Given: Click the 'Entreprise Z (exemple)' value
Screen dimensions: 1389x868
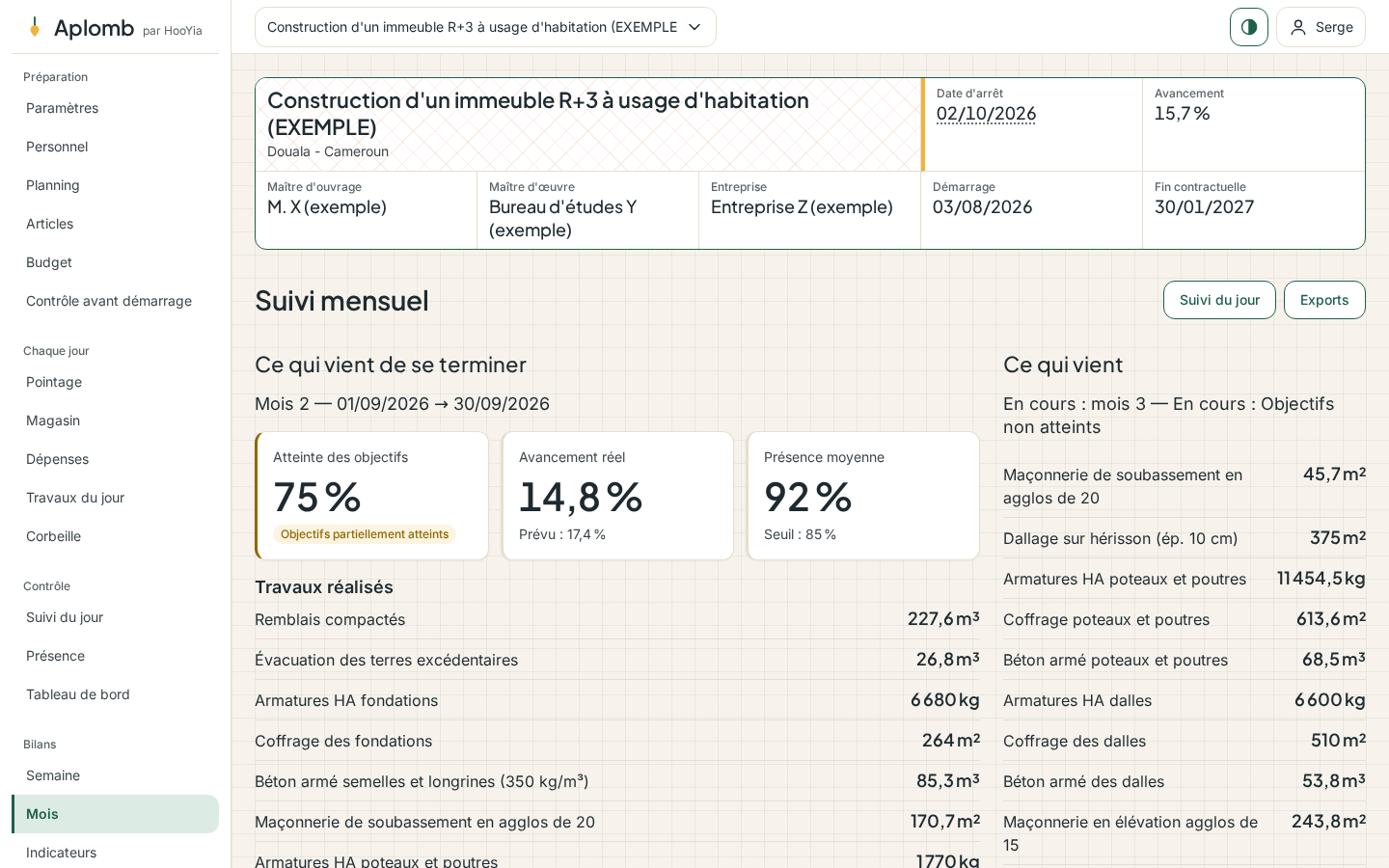Looking at the screenshot, I should click(802, 207).
